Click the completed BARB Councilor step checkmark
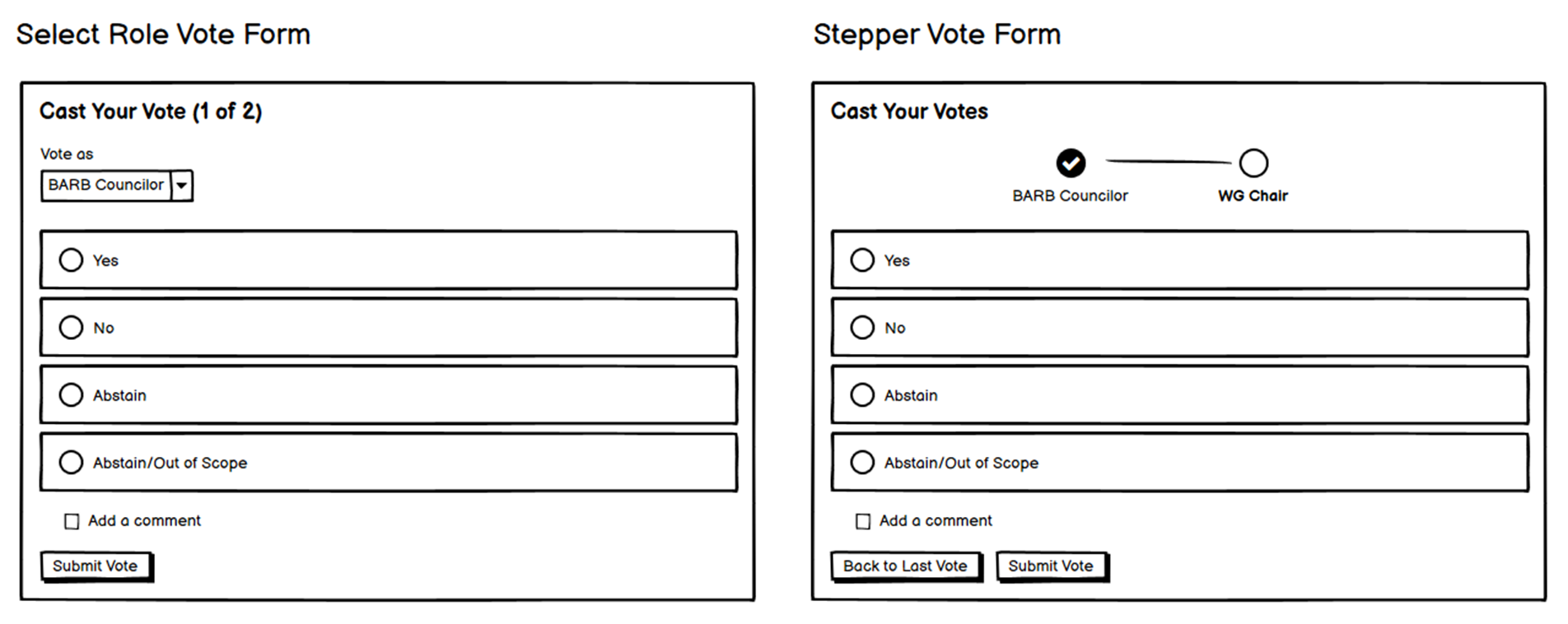This screenshot has height=624, width=1568. point(1071,163)
